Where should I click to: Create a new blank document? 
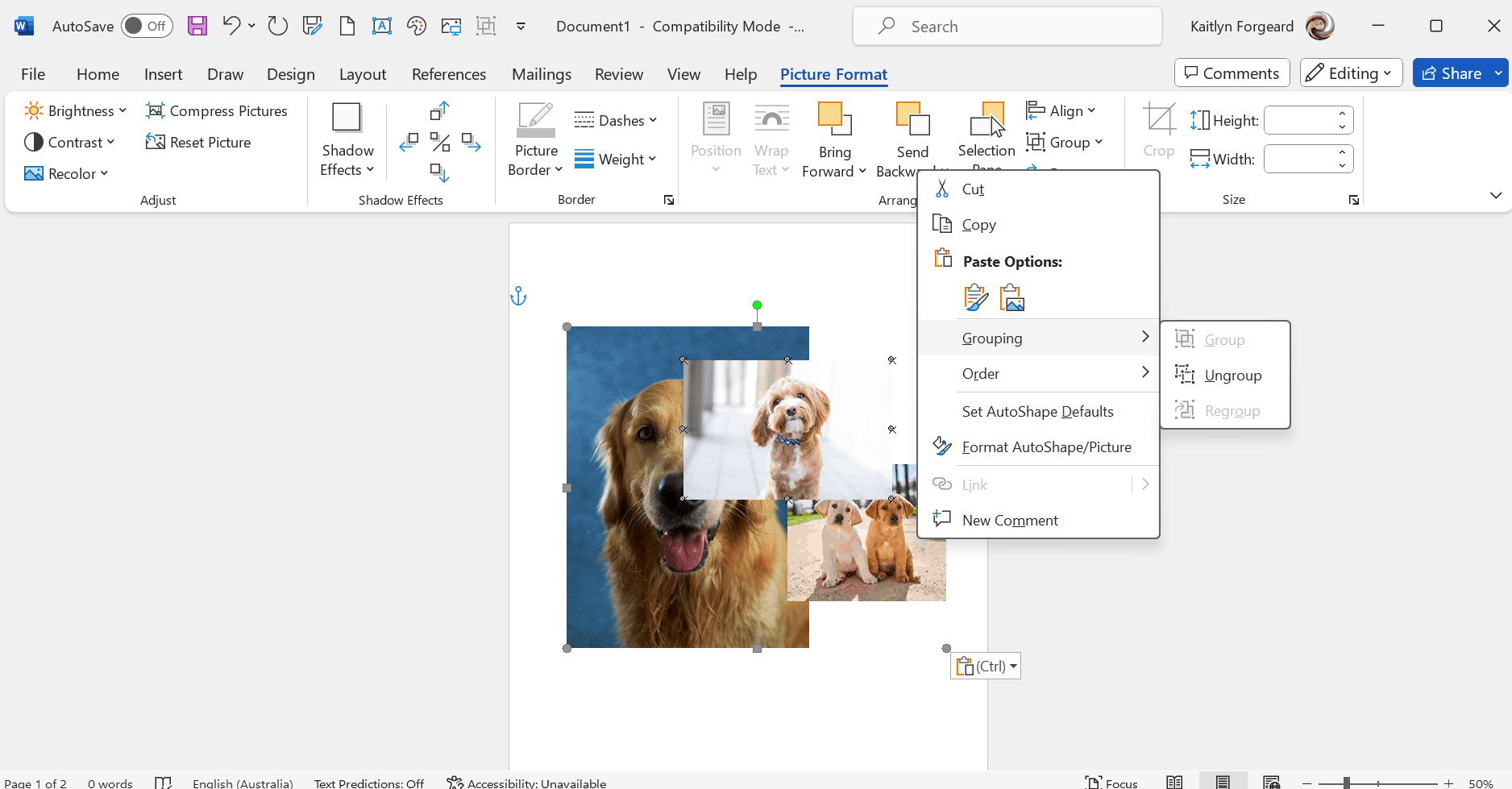(x=347, y=26)
